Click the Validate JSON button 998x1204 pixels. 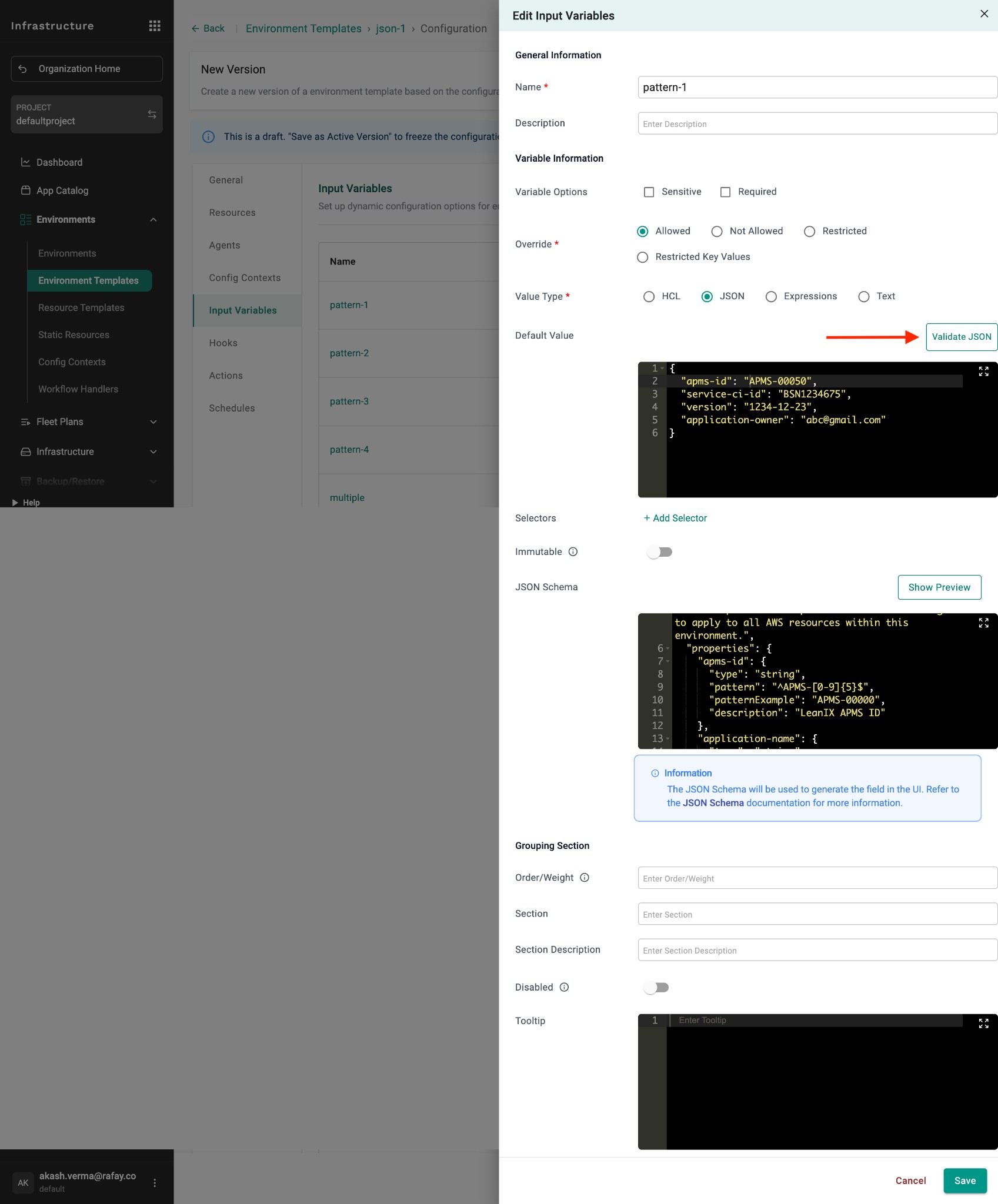[961, 337]
